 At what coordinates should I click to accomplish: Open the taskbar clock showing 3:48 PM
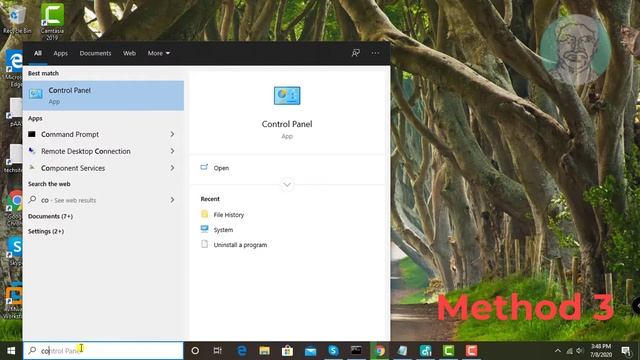point(601,351)
